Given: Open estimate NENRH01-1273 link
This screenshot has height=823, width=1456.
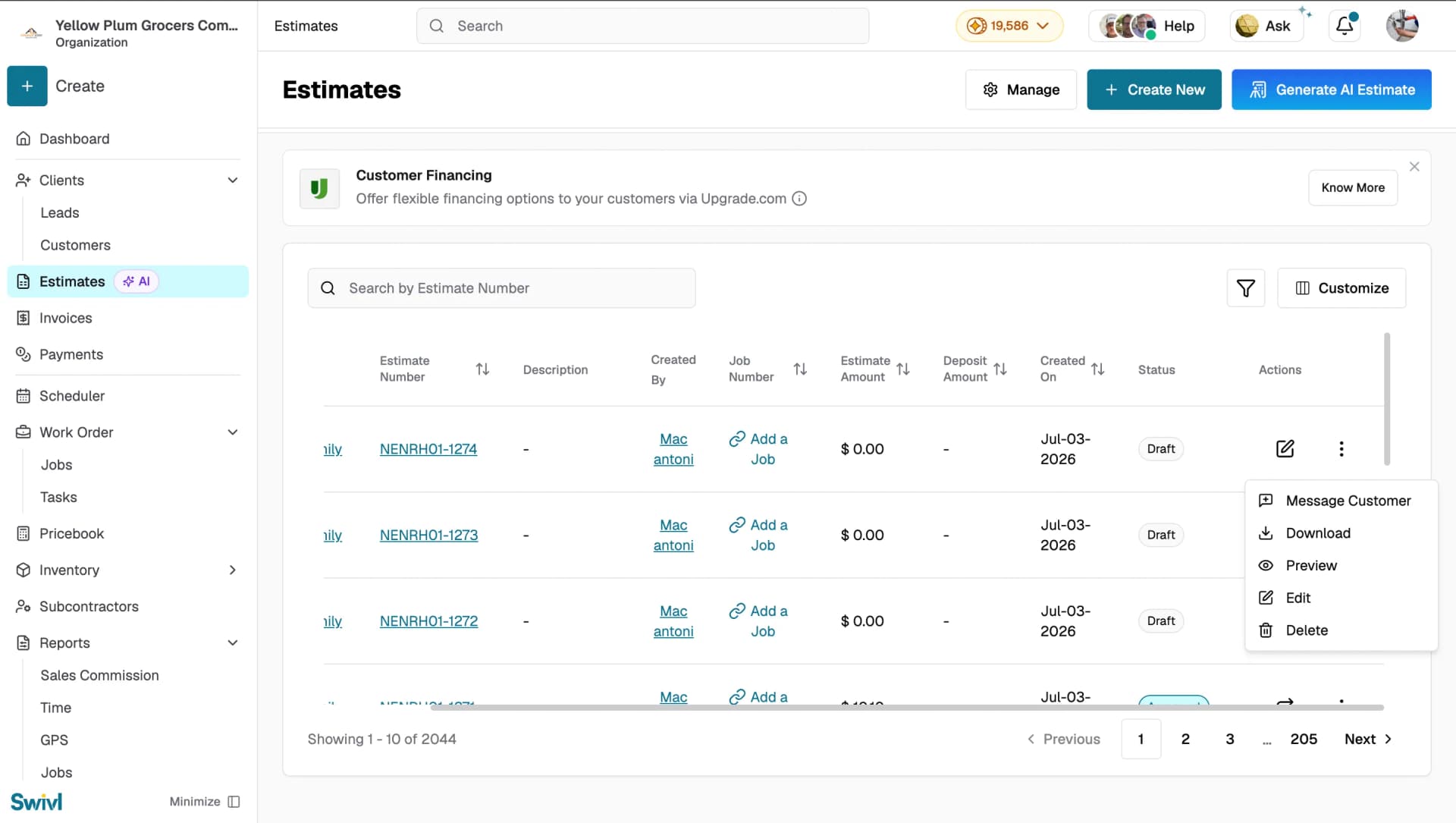Looking at the screenshot, I should point(428,535).
